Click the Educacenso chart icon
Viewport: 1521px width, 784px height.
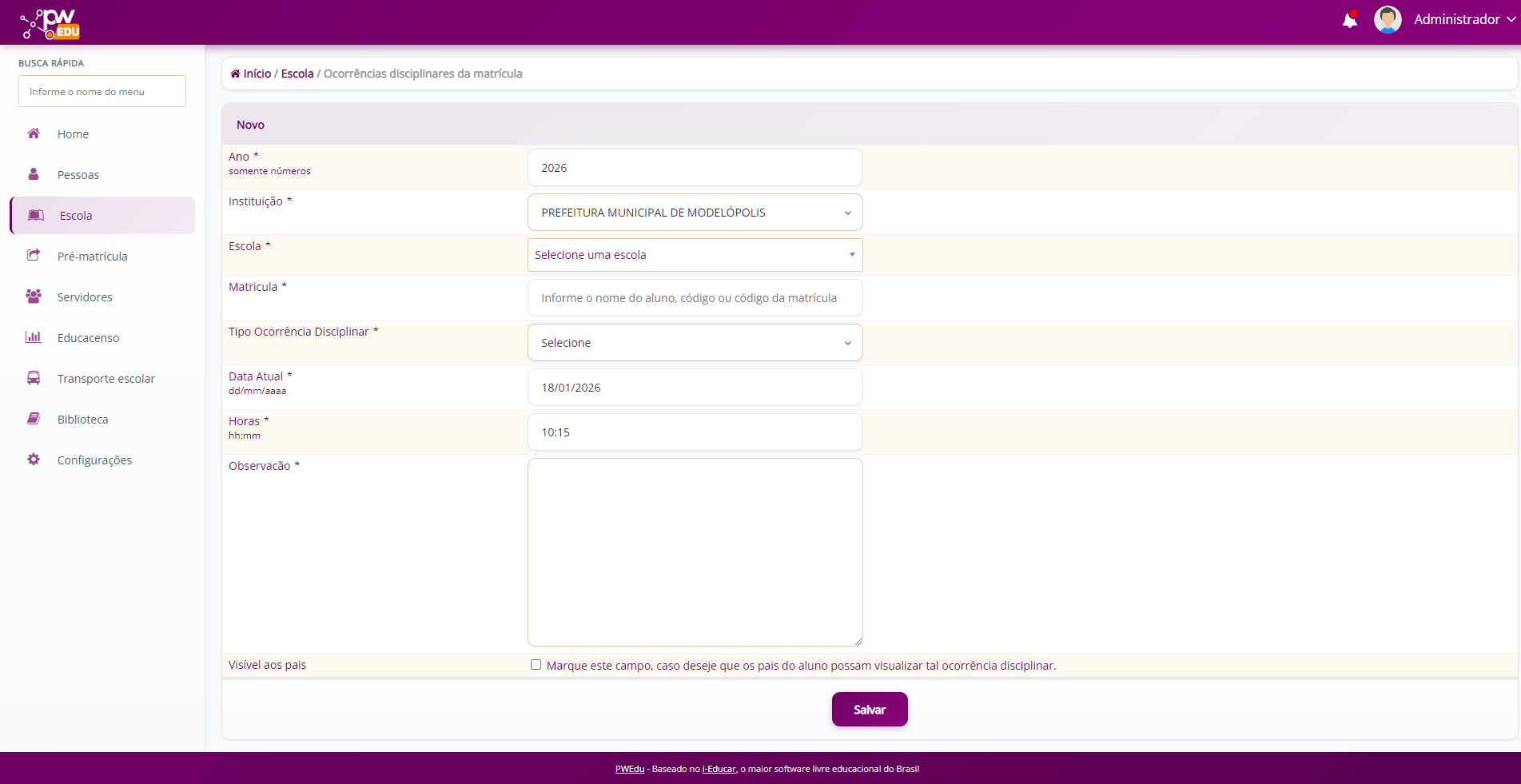coord(34,337)
